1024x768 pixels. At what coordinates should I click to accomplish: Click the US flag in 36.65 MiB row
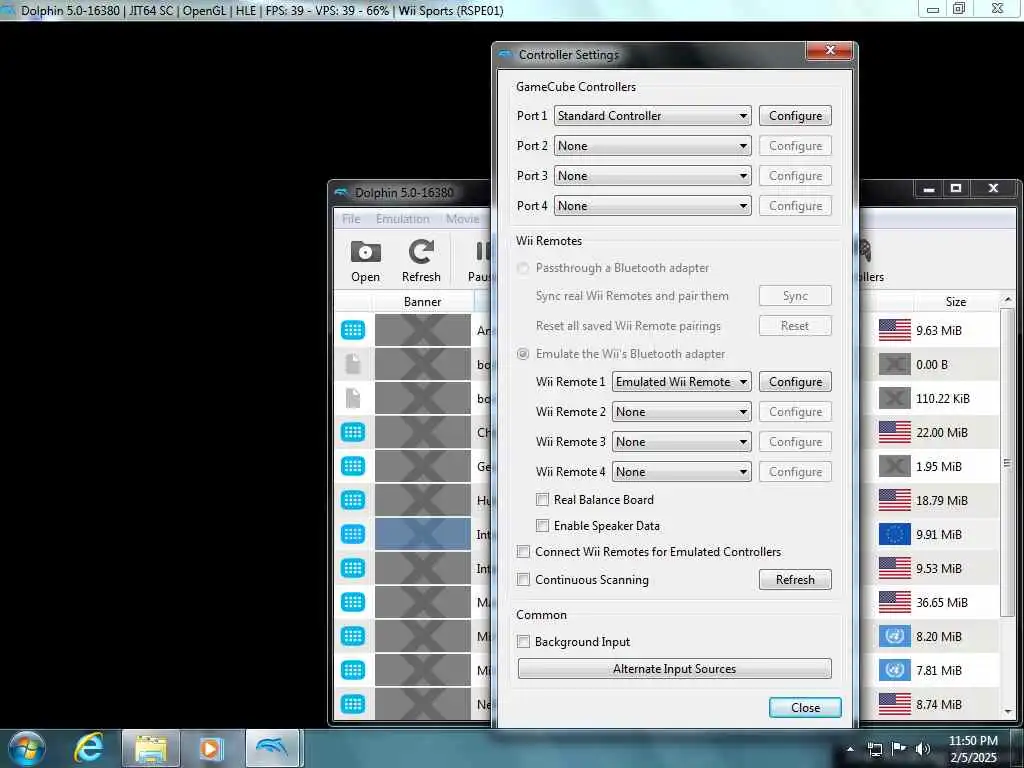(x=894, y=602)
